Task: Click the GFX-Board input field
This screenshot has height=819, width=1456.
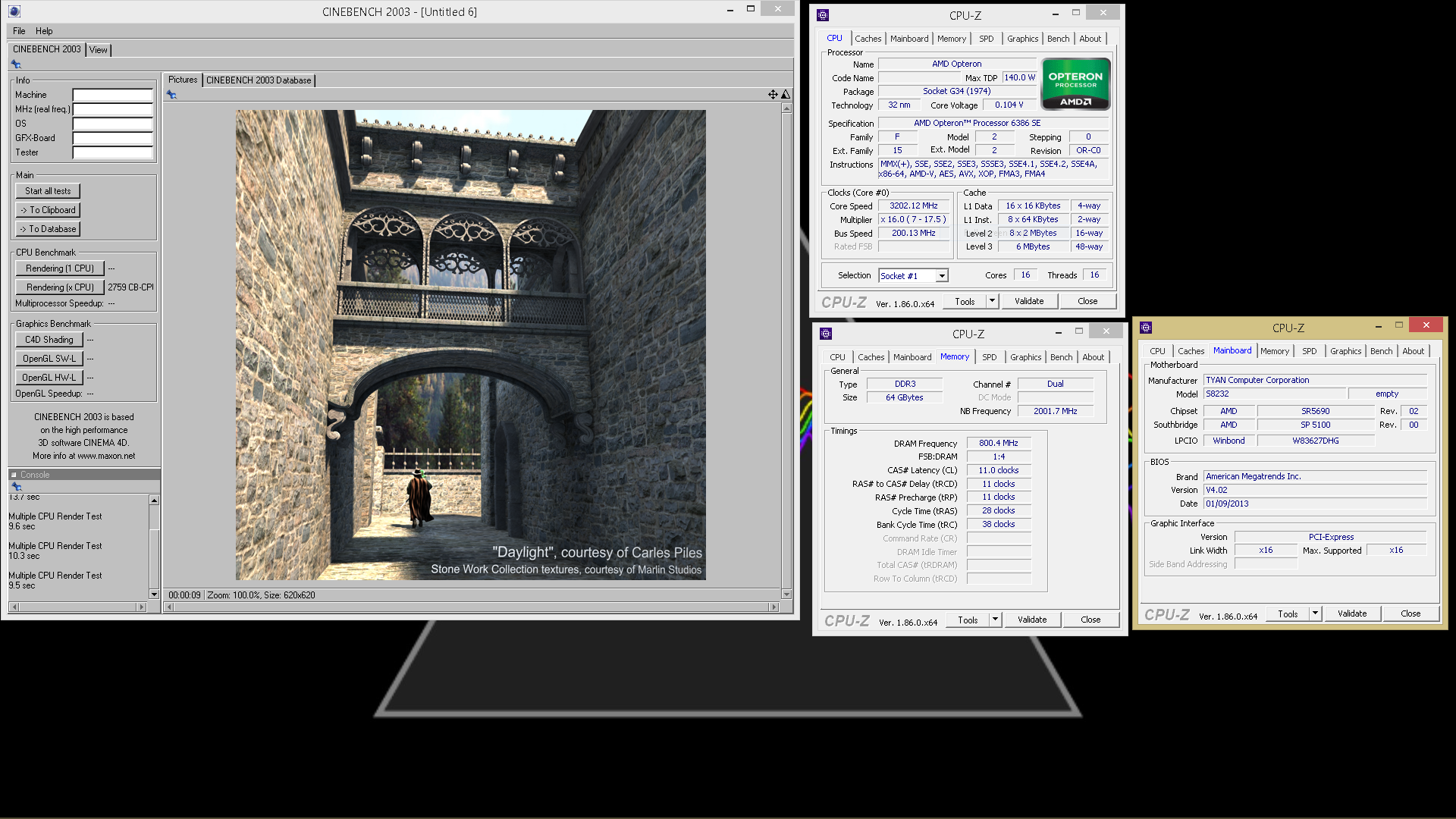Action: click(x=113, y=138)
